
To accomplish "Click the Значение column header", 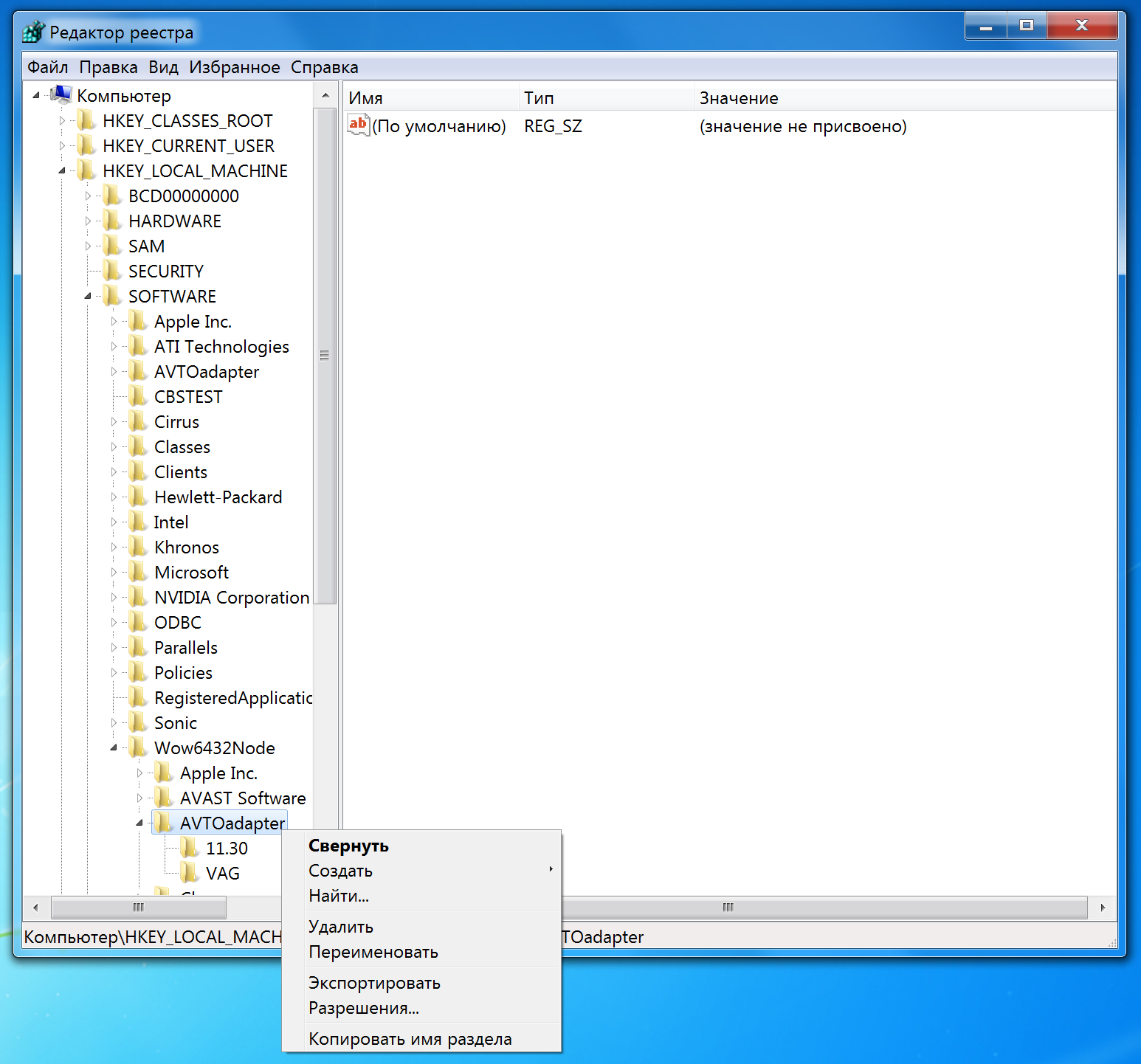I will [738, 97].
